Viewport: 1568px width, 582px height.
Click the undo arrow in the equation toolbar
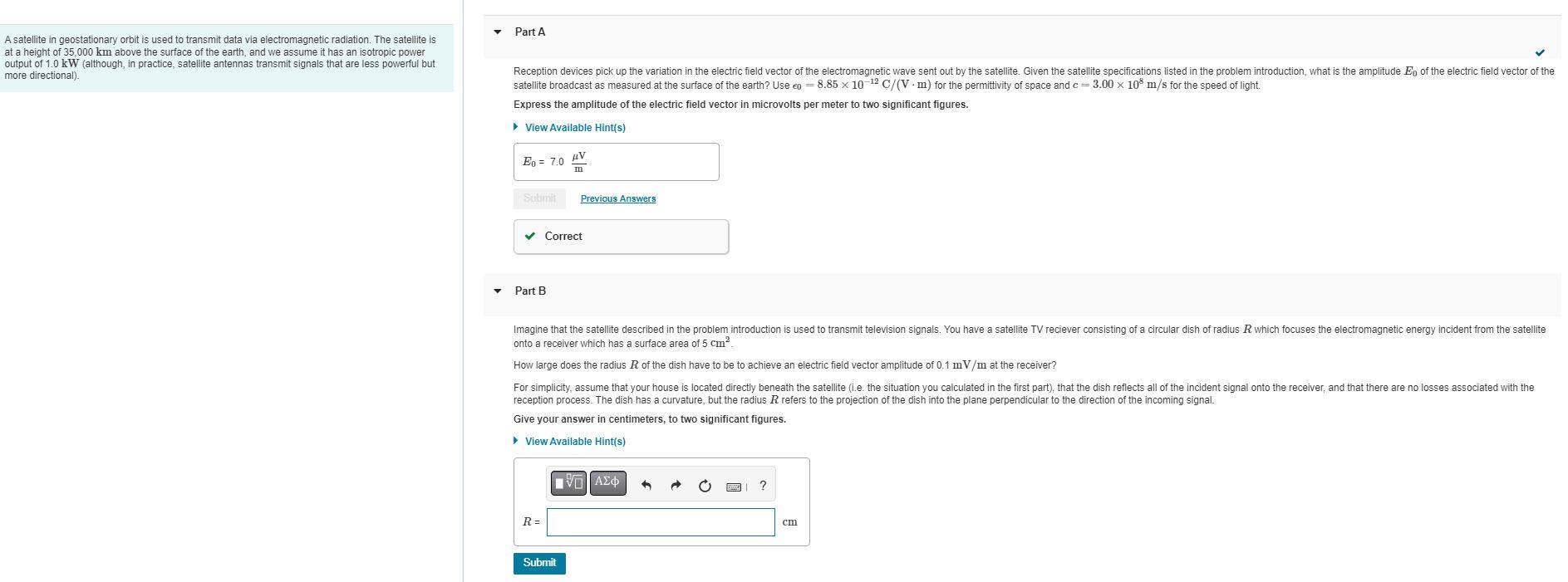pyautogui.click(x=646, y=485)
